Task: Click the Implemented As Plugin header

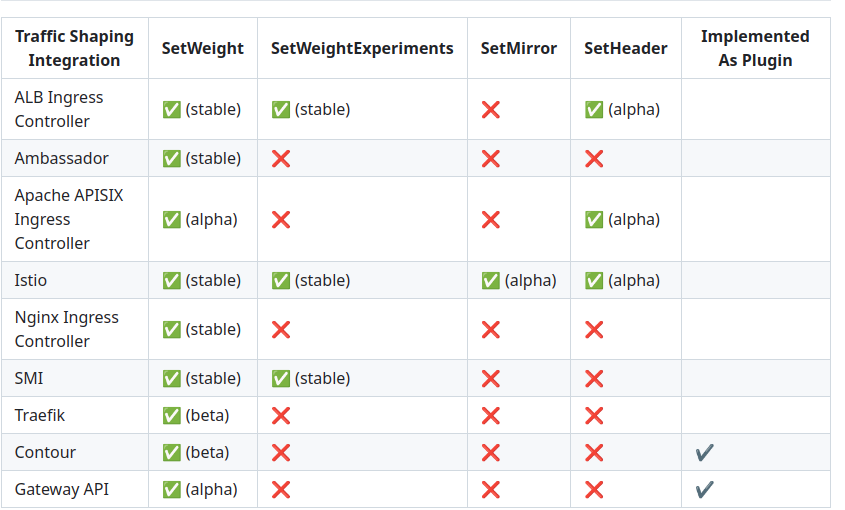Action: click(755, 49)
